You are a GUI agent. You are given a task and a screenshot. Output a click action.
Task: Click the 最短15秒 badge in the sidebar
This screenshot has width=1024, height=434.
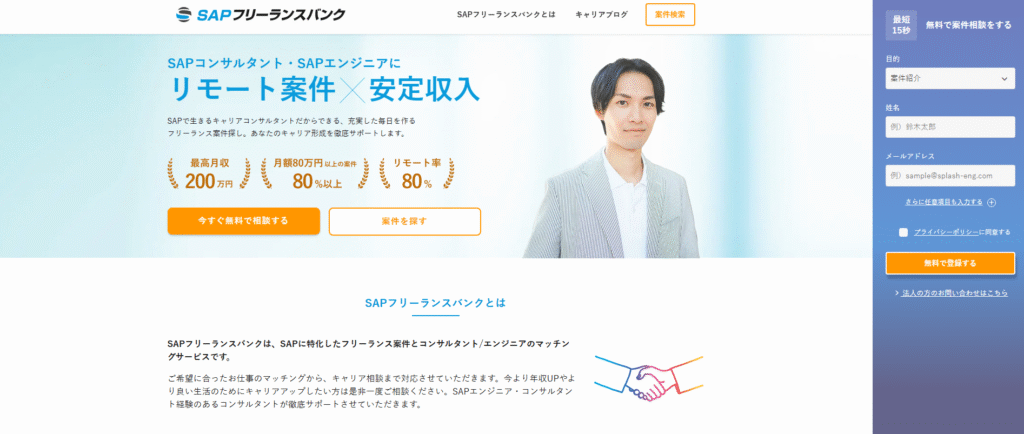pyautogui.click(x=901, y=25)
